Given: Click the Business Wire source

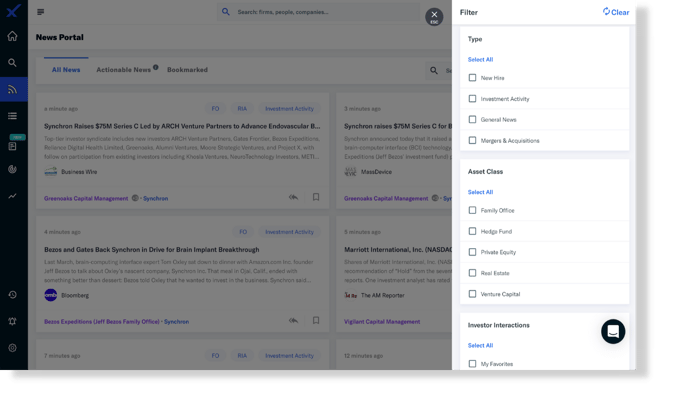Looking at the screenshot, I should (x=71, y=172).
